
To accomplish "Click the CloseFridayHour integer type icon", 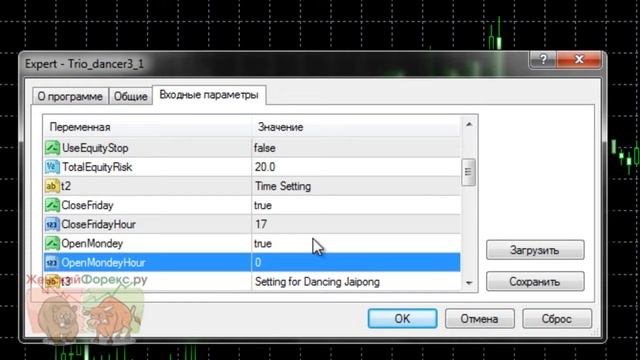I will pos(52,224).
